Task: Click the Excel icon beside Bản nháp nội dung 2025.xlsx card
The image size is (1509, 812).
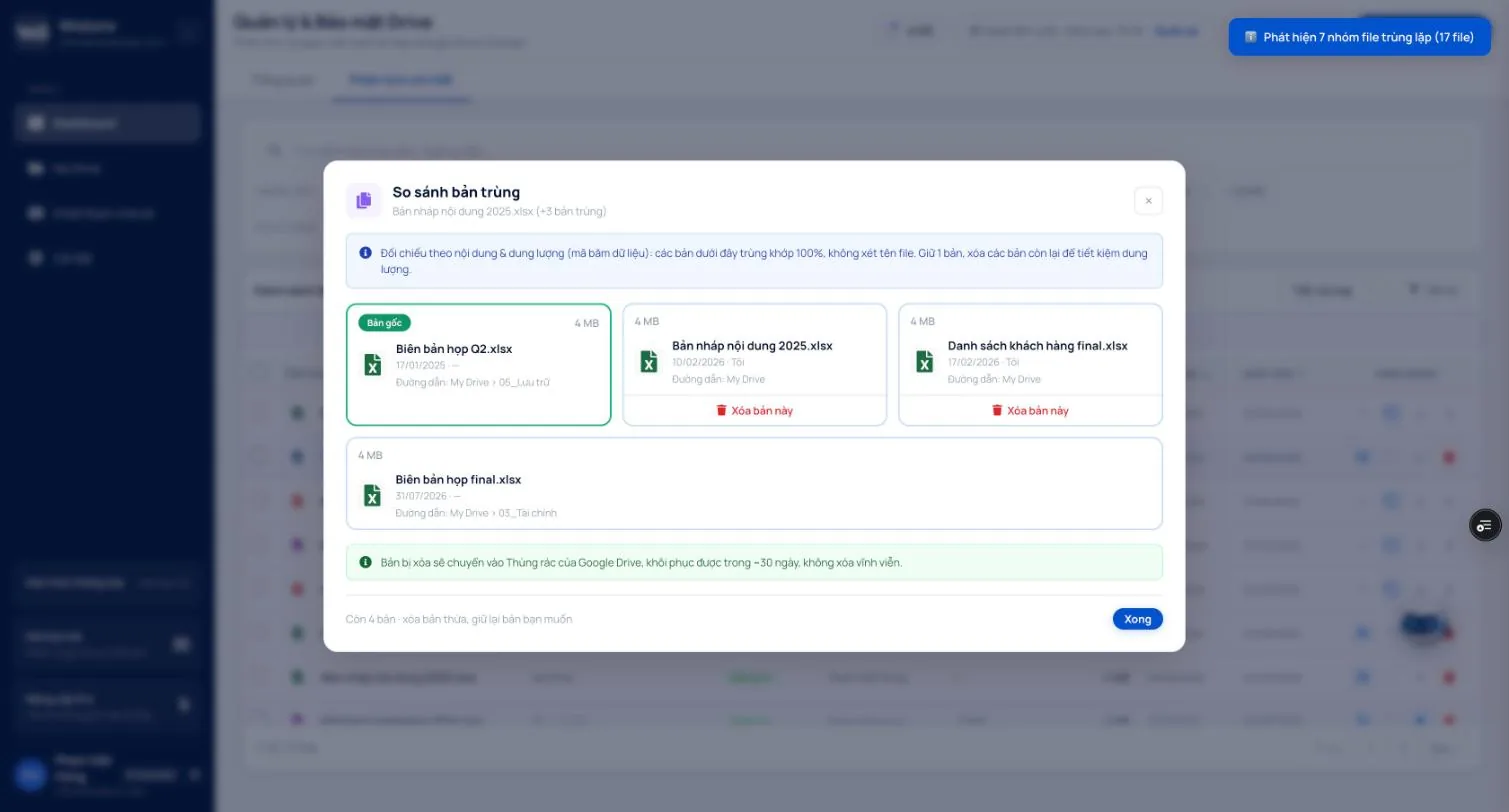Action: tap(648, 362)
